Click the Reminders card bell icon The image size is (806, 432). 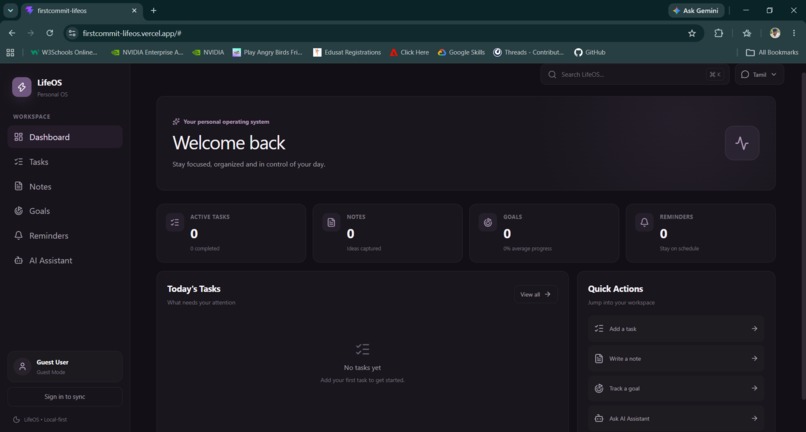tap(644, 222)
